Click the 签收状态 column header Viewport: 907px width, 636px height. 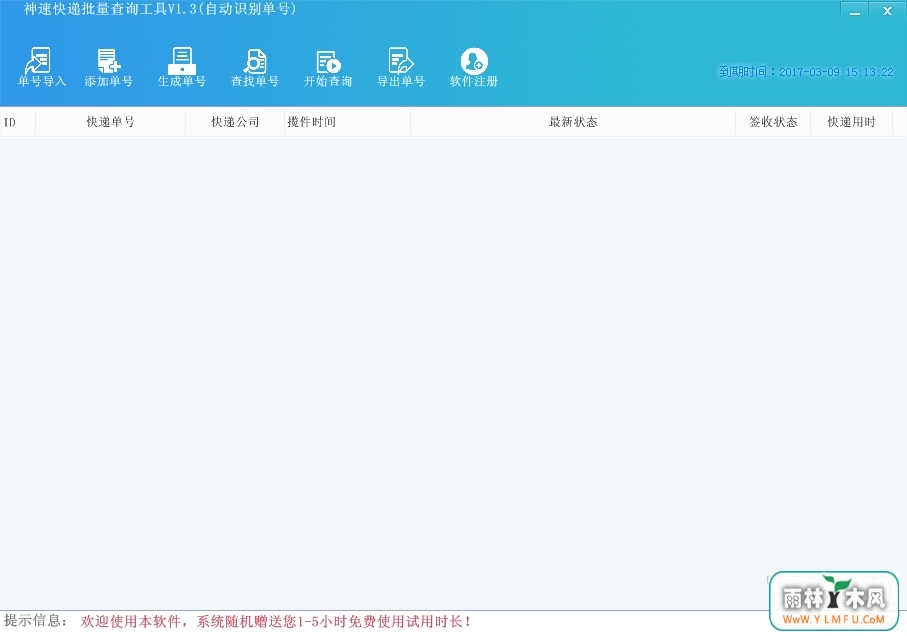[773, 122]
